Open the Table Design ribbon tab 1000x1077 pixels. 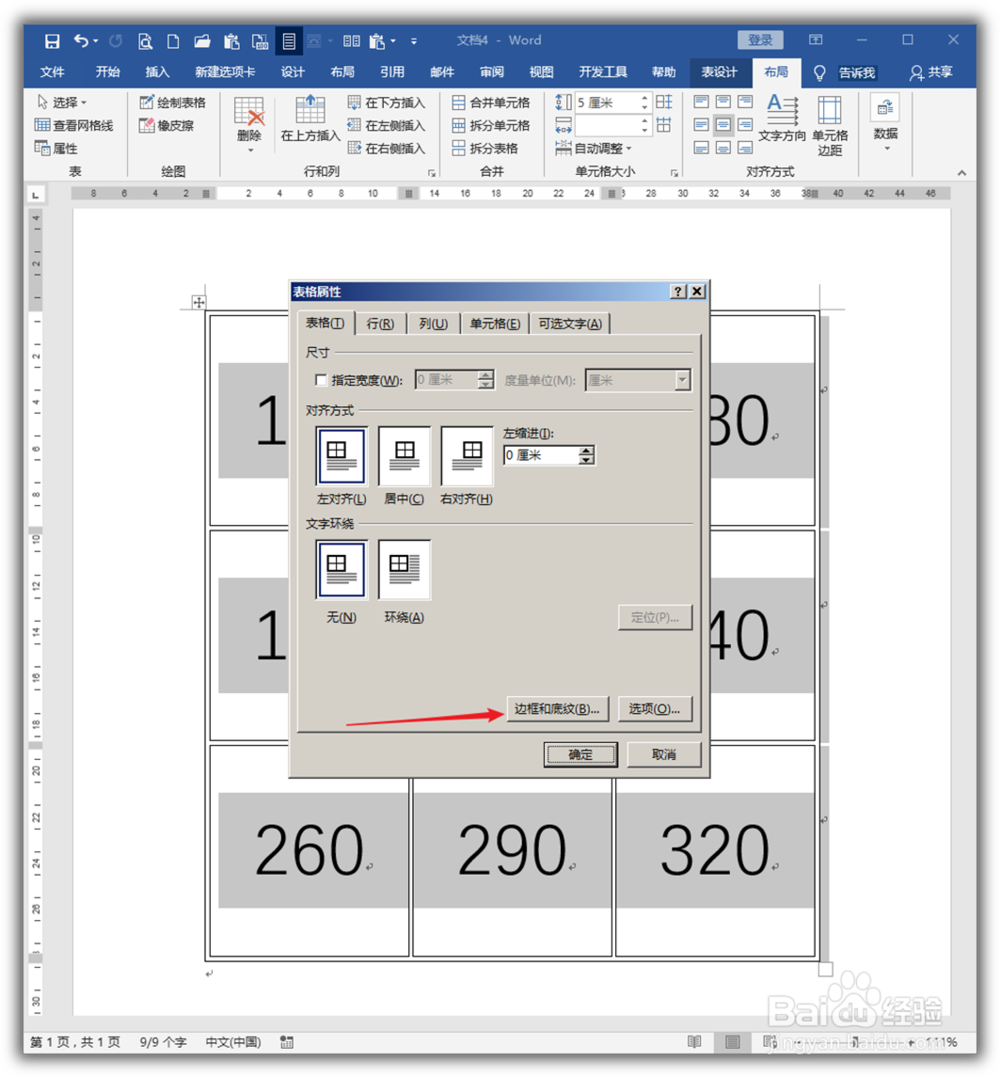click(719, 72)
